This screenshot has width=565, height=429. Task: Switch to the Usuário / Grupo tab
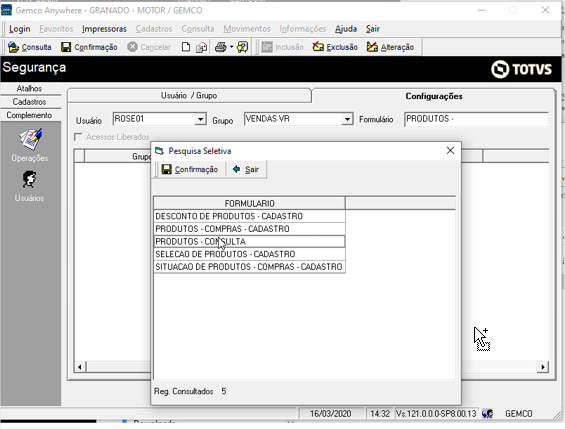[189, 96]
